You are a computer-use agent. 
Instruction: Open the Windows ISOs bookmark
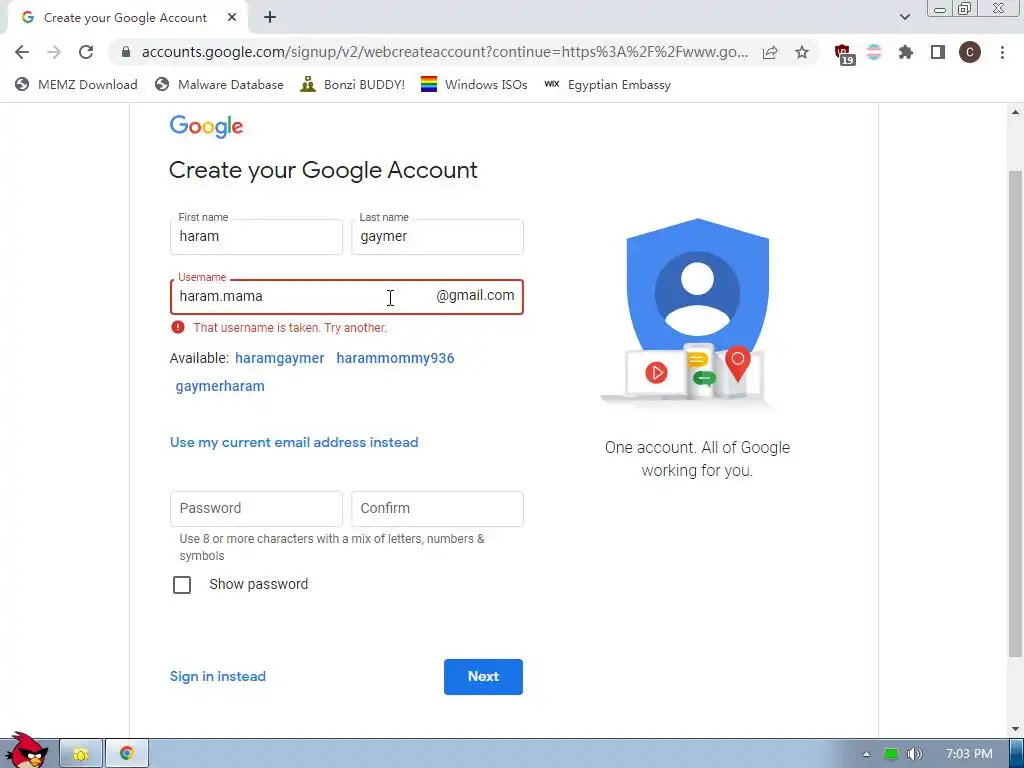click(474, 84)
